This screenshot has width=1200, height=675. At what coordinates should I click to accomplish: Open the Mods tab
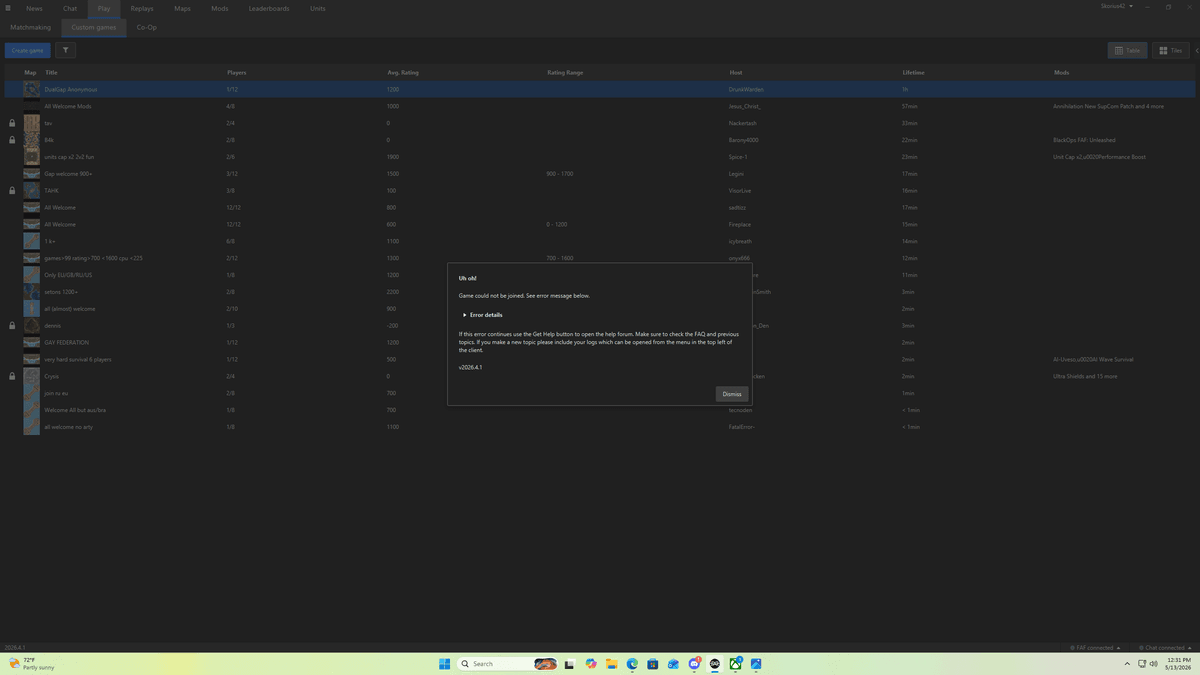[x=219, y=8]
